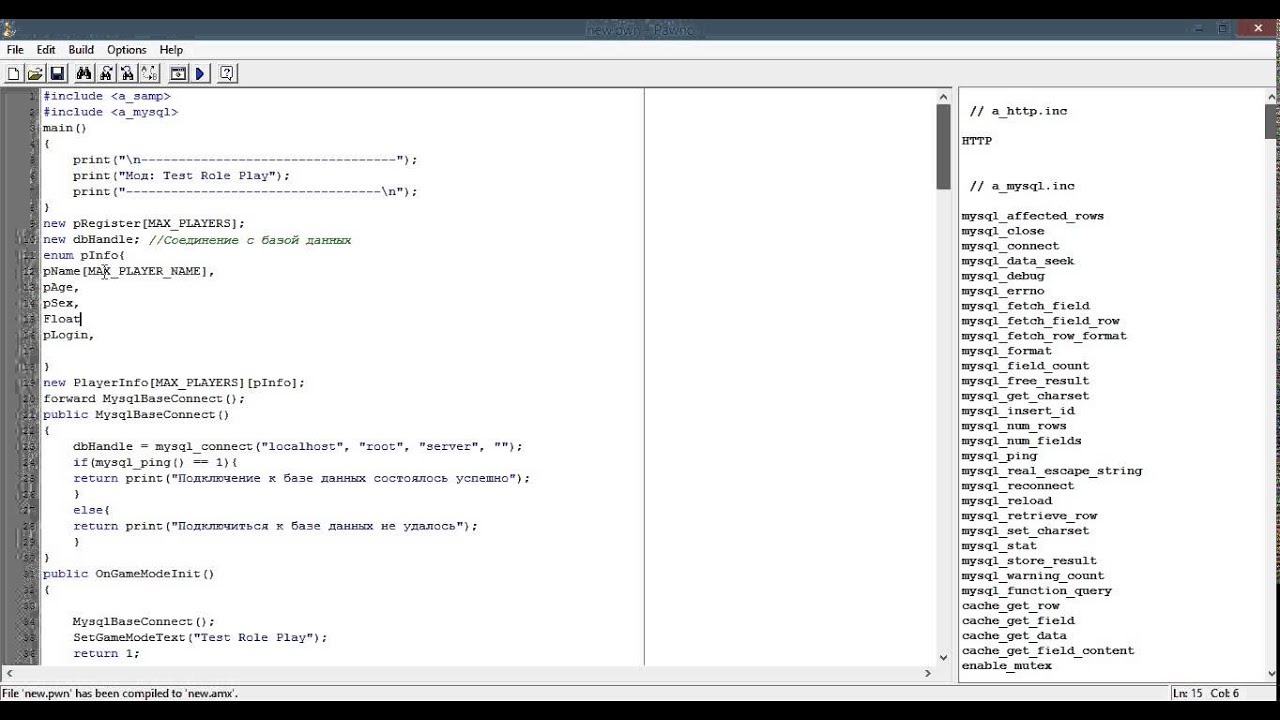This screenshot has width=1280, height=720.
Task: Click the 'pLogin,' line in the editor
Action: [x=68, y=335]
